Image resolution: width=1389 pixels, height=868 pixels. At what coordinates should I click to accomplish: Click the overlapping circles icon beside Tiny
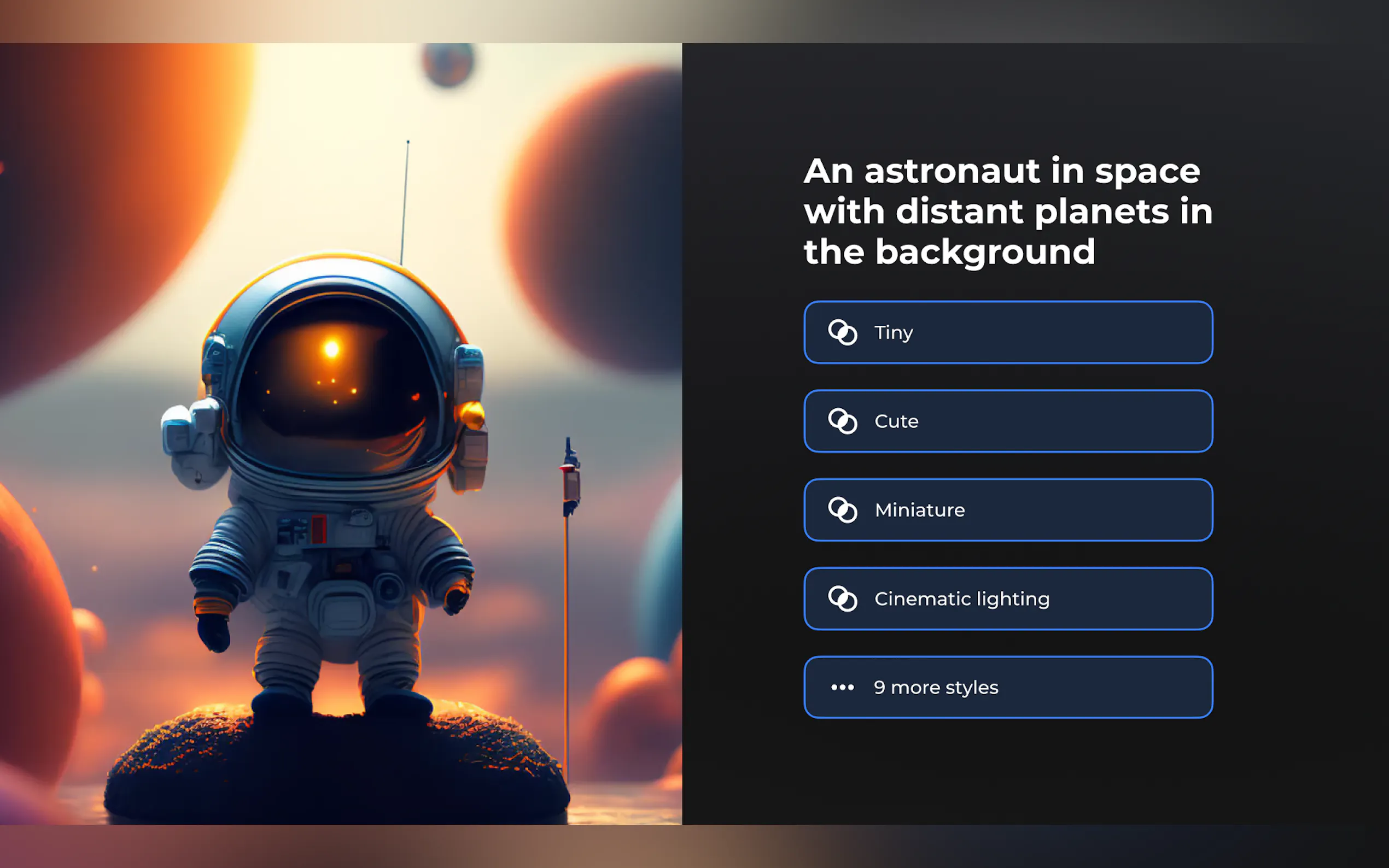[x=842, y=332]
